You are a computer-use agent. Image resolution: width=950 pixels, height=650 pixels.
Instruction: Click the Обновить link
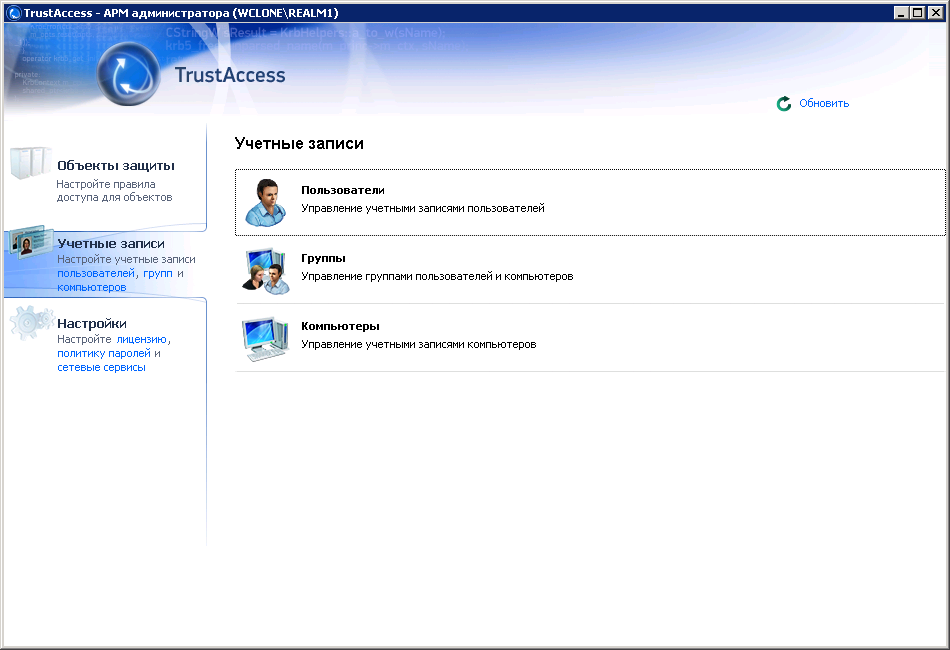(x=824, y=104)
